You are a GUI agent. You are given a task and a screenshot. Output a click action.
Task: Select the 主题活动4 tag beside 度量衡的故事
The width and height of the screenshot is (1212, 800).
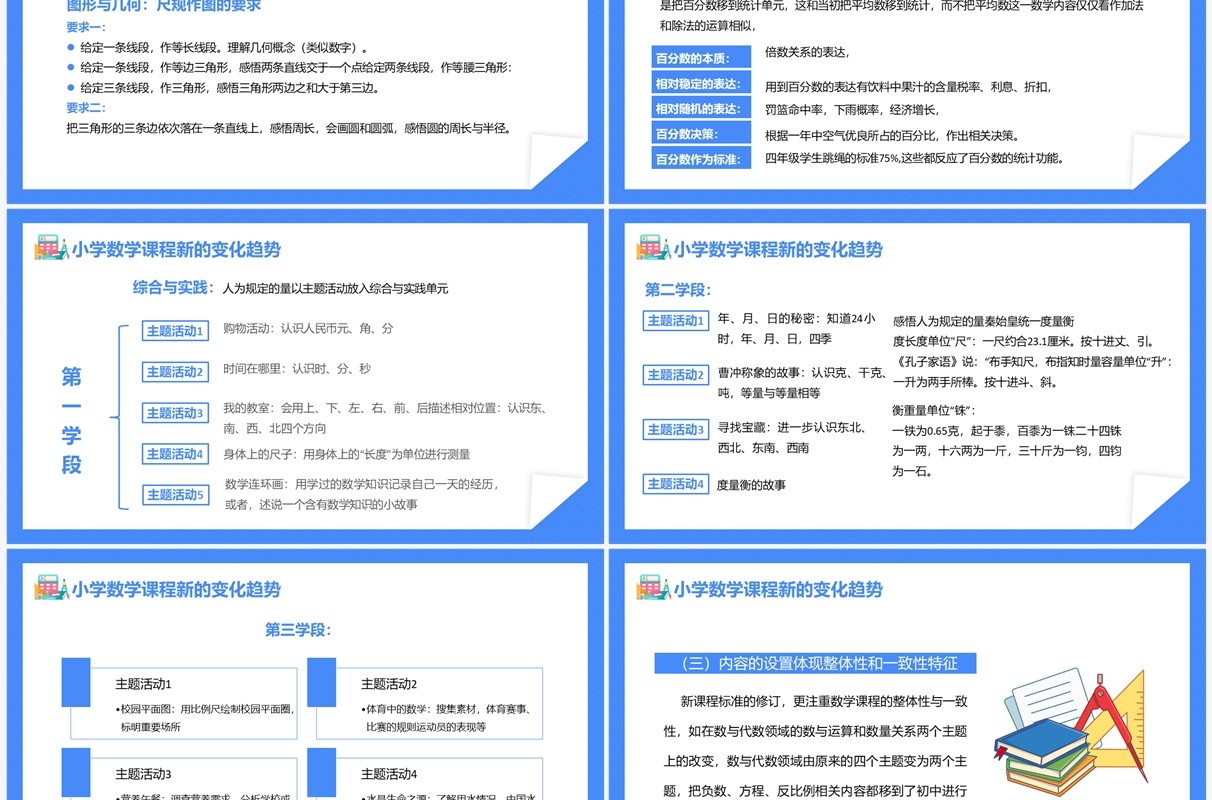click(x=676, y=484)
